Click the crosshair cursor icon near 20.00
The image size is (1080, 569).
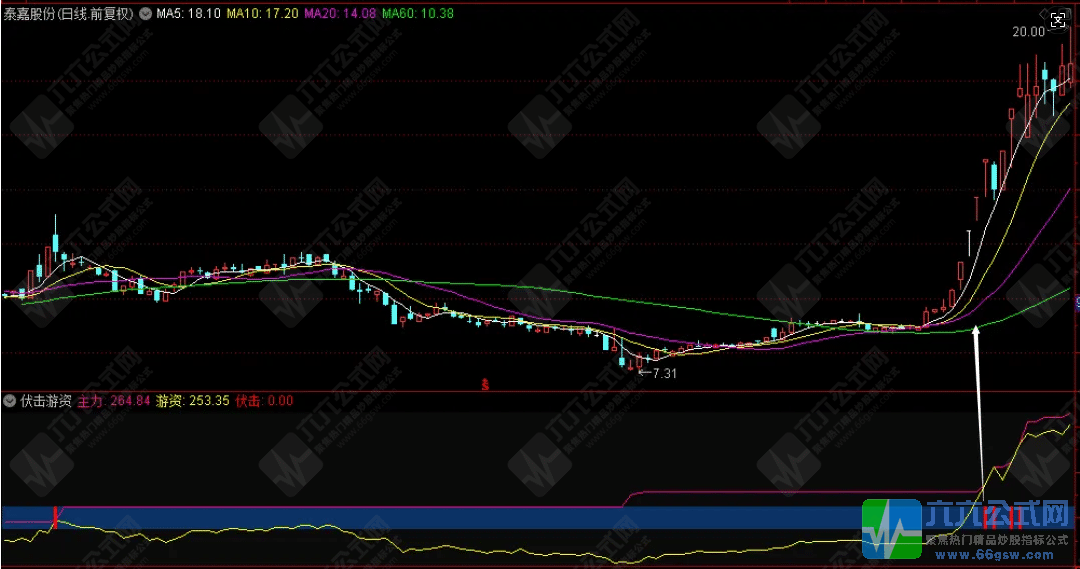(1057, 20)
